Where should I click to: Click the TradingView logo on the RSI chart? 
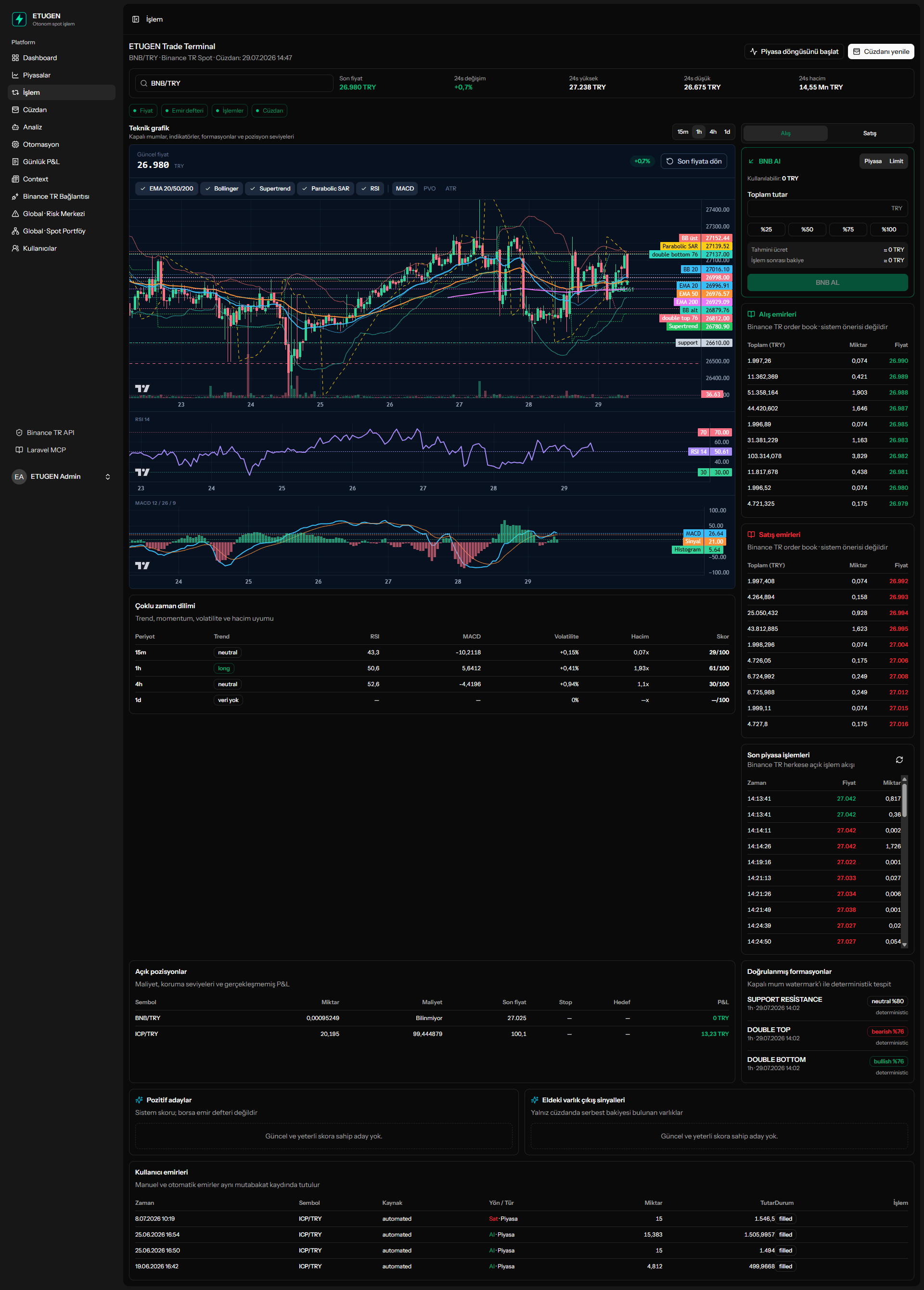click(142, 472)
